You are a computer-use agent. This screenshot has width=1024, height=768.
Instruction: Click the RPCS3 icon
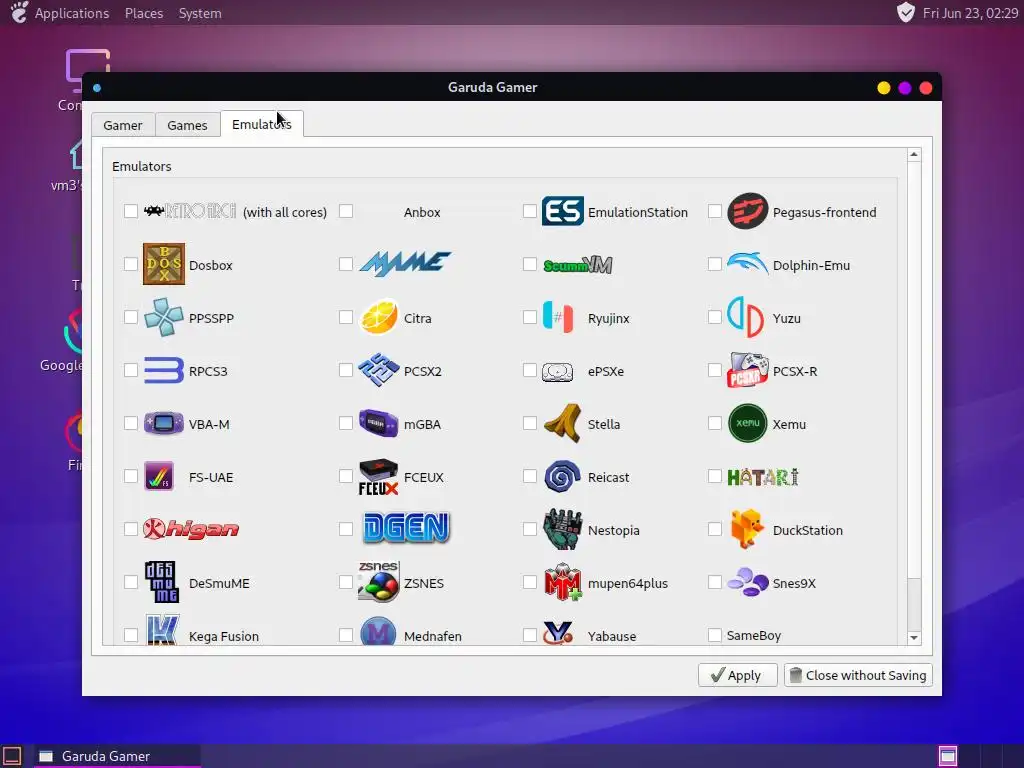point(163,370)
